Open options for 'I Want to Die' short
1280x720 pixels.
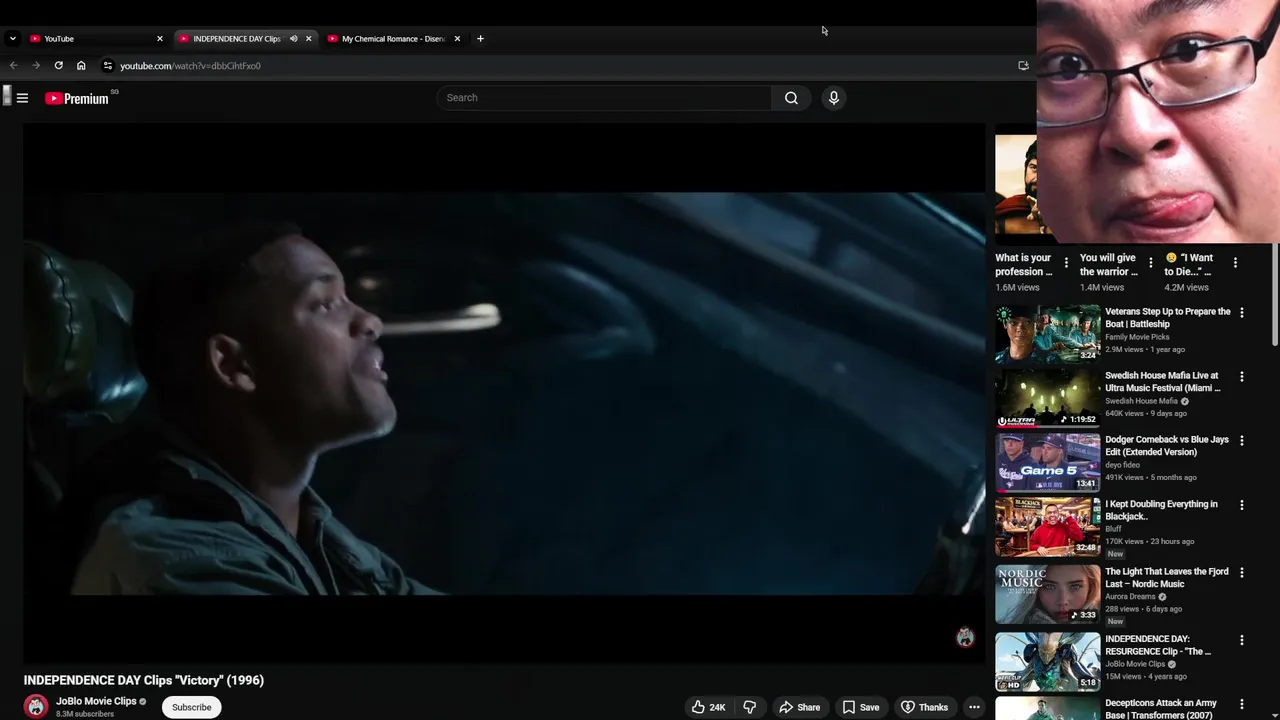1235,263
